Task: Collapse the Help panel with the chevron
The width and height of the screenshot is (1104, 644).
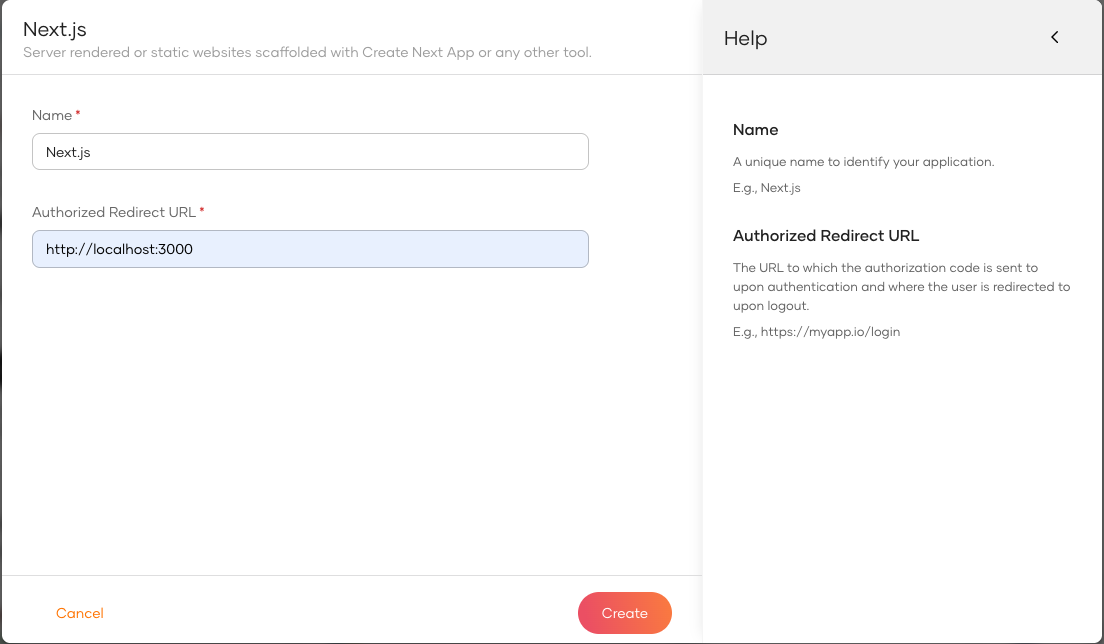Action: (1054, 37)
